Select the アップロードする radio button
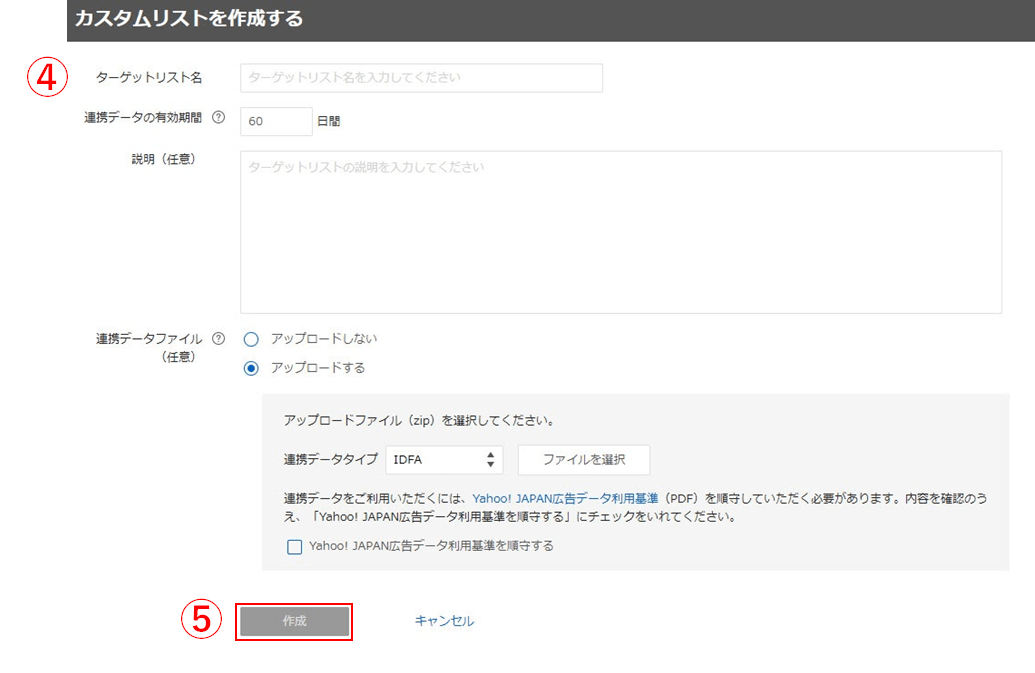This screenshot has width=1035, height=673. [x=251, y=368]
